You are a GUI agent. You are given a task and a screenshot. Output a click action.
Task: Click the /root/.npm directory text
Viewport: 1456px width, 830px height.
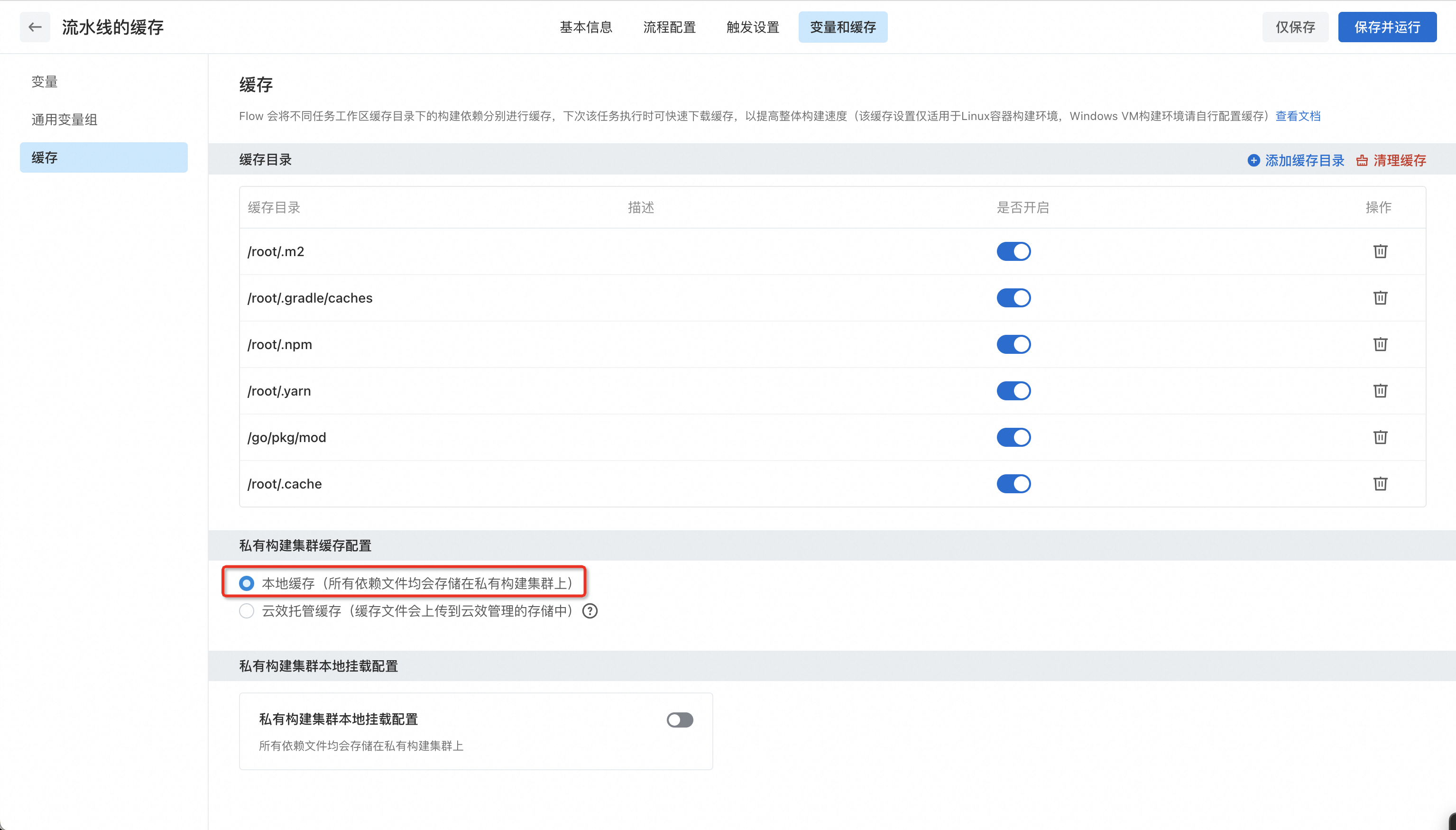(x=280, y=345)
